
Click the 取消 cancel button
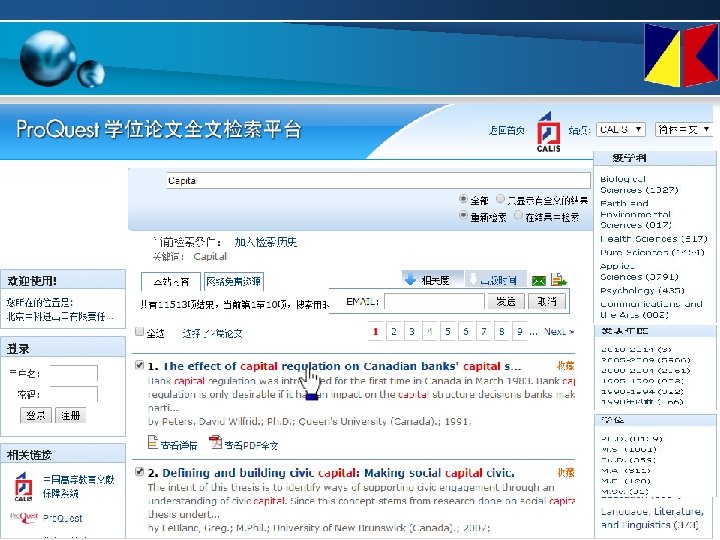547,302
